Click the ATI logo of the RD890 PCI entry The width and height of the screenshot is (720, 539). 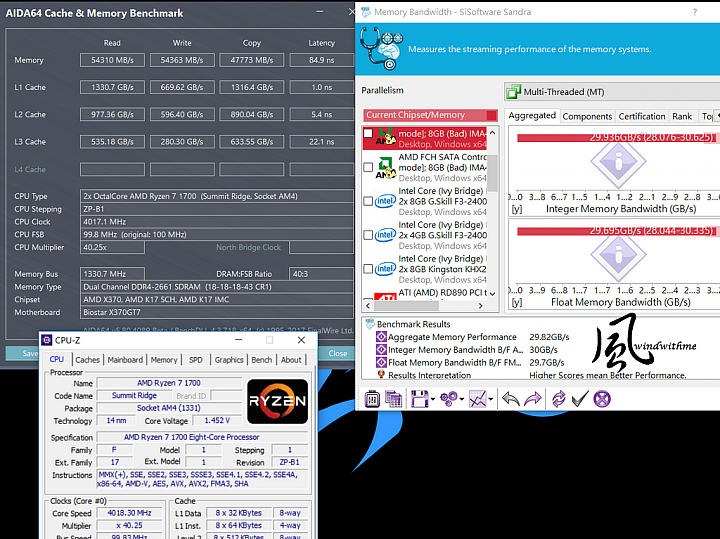385,296
